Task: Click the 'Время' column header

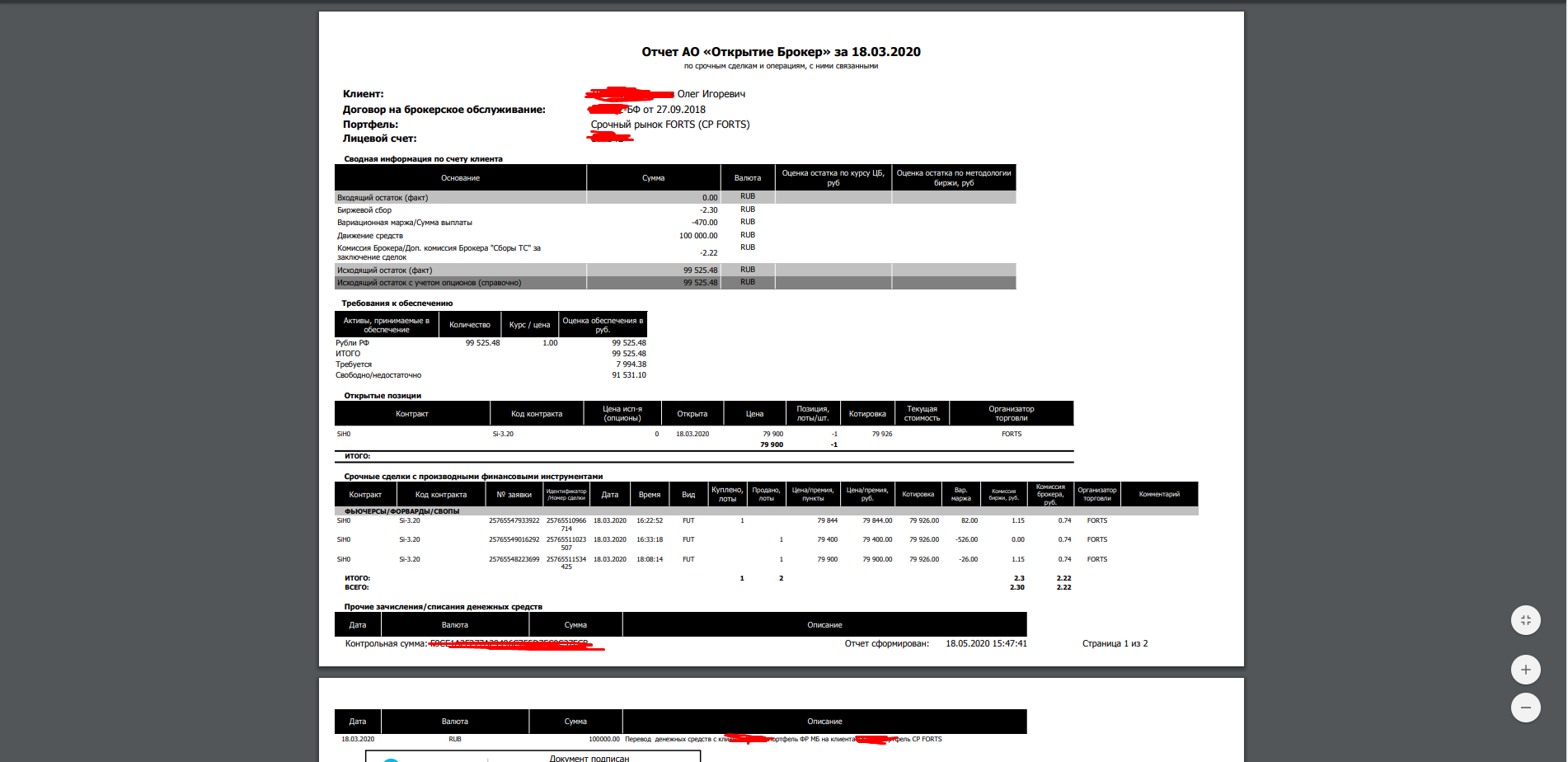Action: coord(650,495)
